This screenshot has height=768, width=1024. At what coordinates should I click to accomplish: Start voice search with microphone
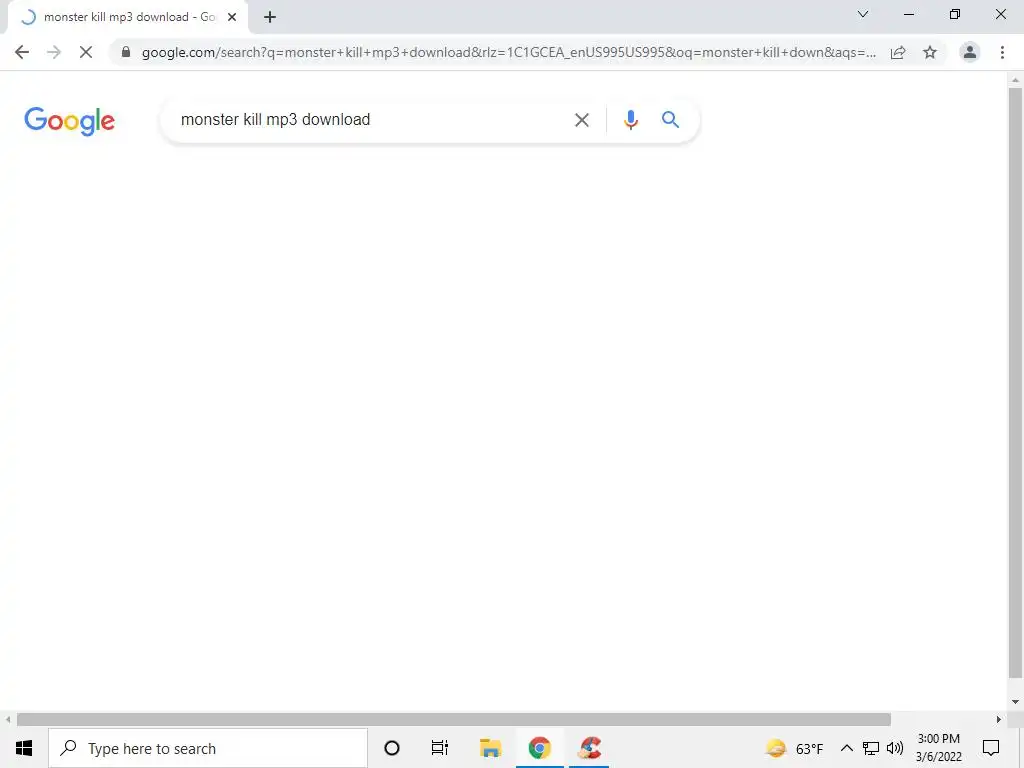[x=630, y=120]
